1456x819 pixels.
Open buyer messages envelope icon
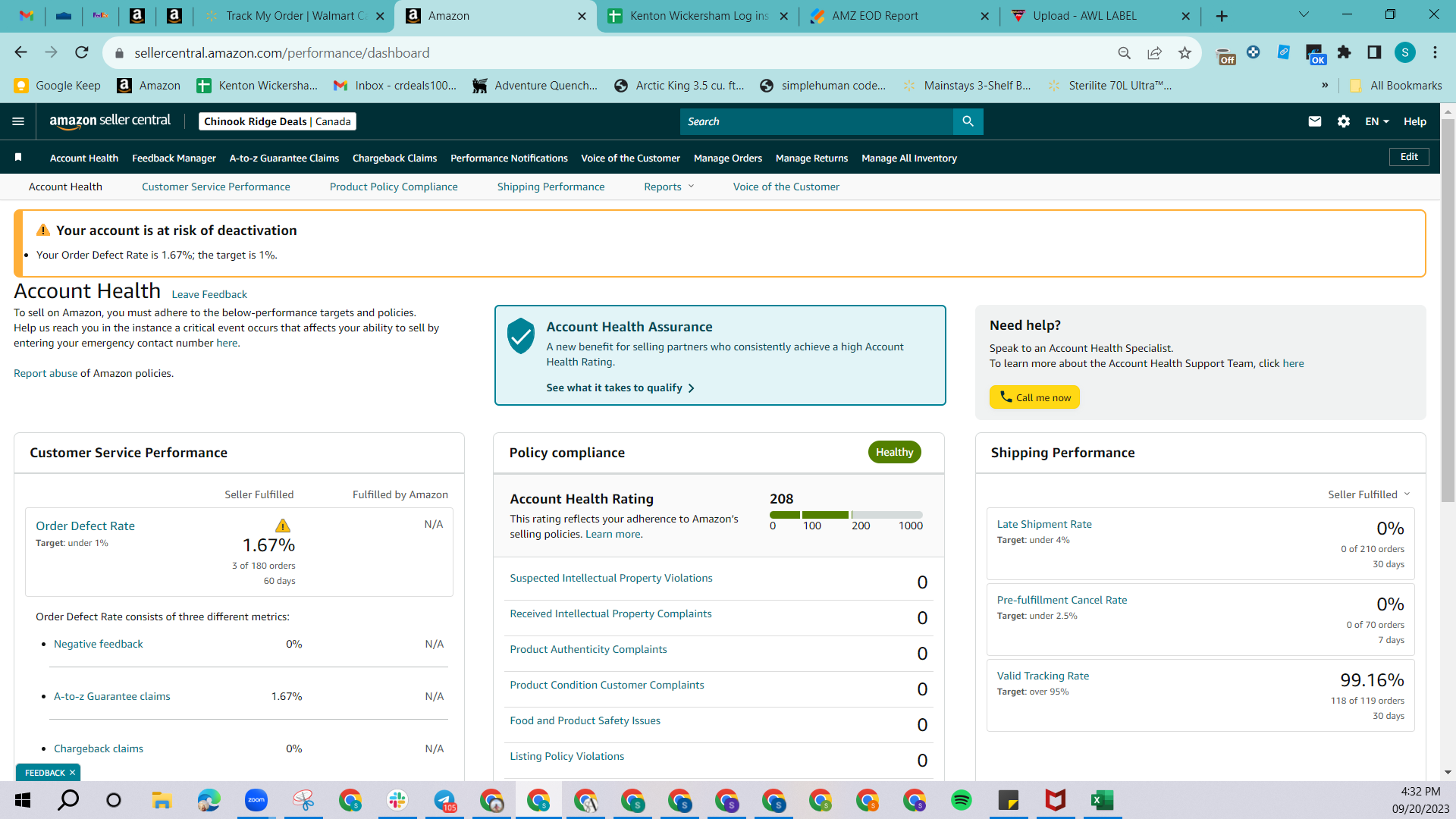pos(1315,121)
